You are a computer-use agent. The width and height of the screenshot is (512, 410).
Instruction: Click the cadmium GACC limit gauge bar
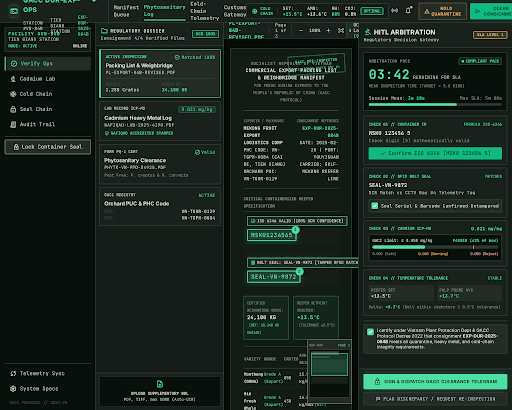coord(435,247)
